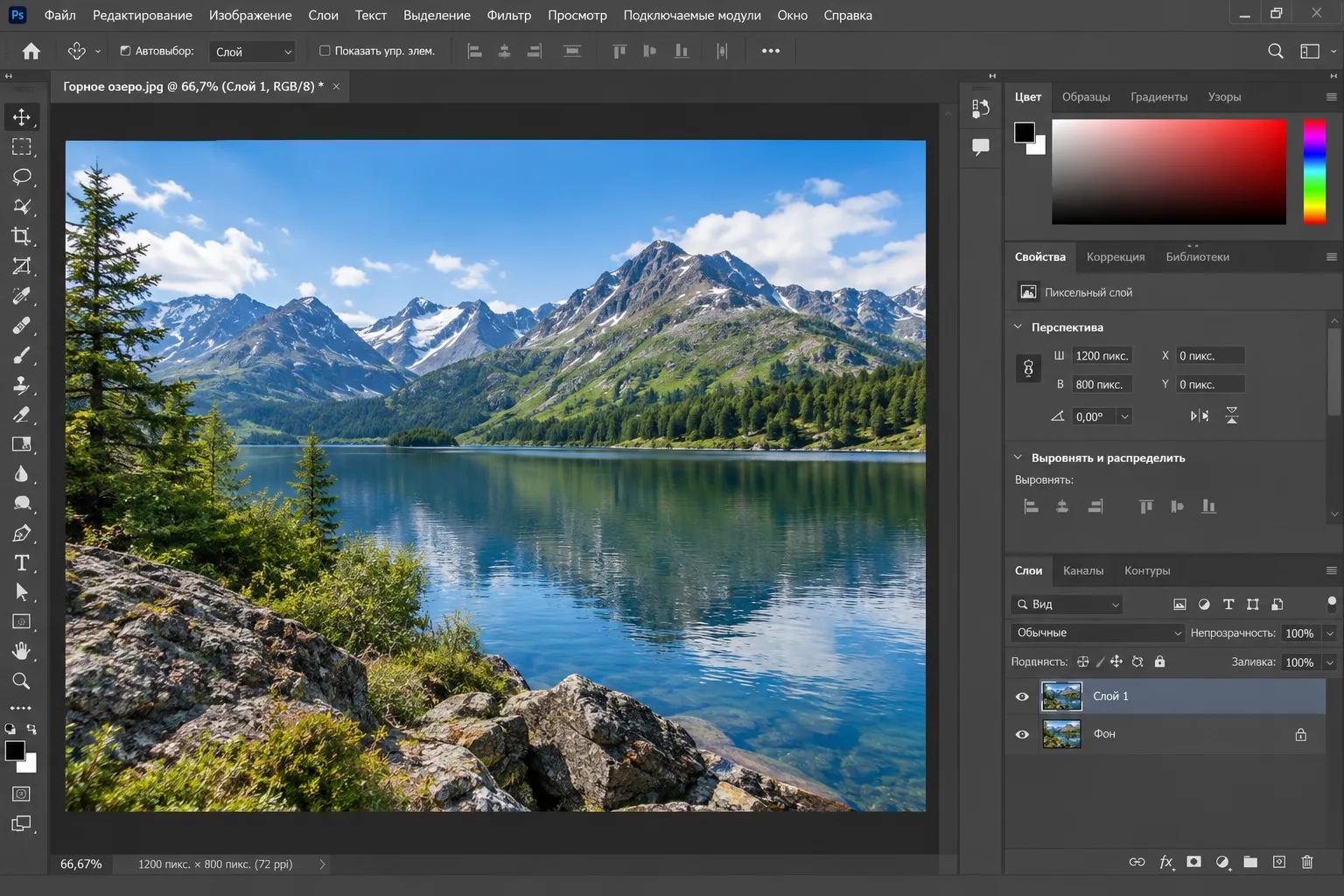Click the Home icon in options bar
The image size is (1344, 896).
click(x=31, y=51)
